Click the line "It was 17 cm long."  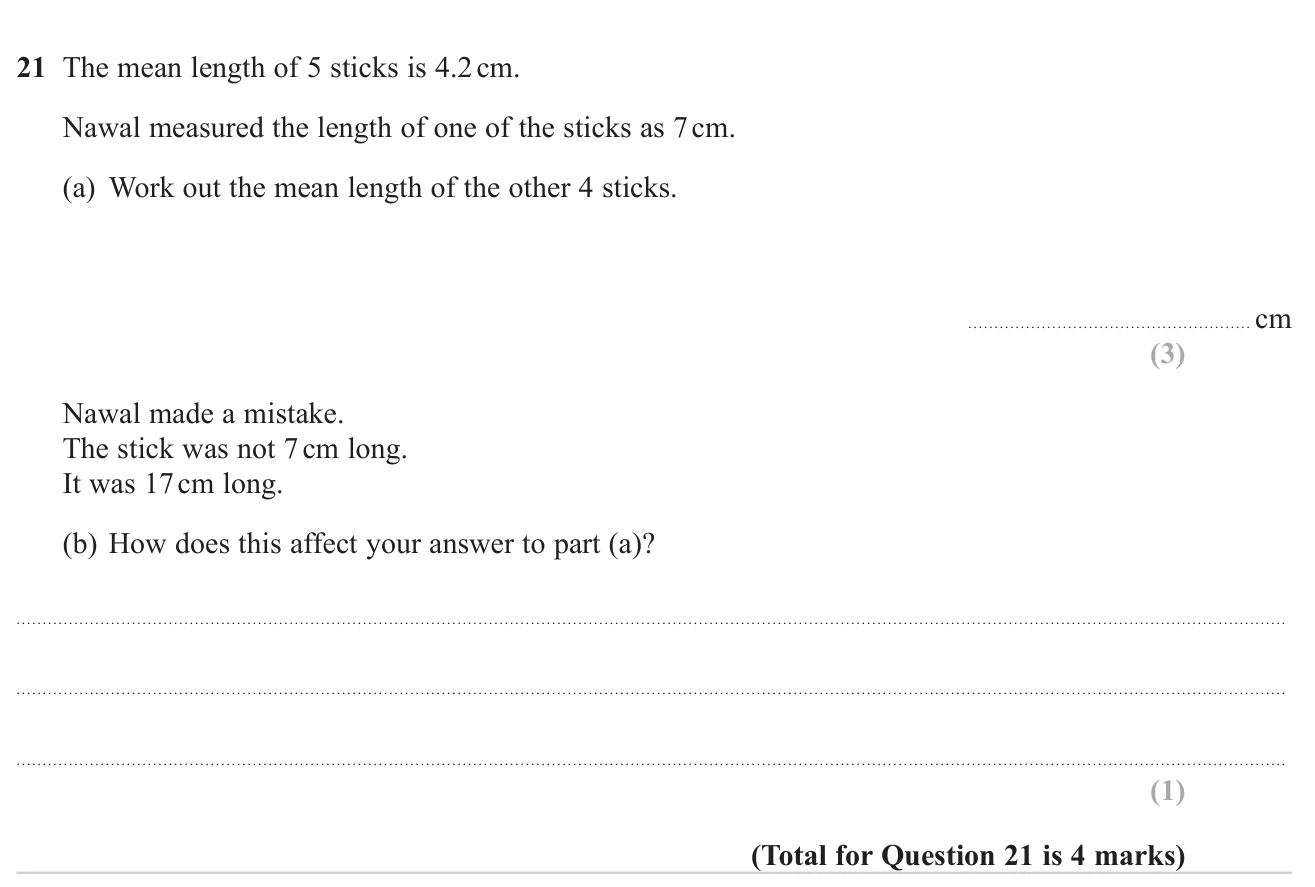pos(172,485)
